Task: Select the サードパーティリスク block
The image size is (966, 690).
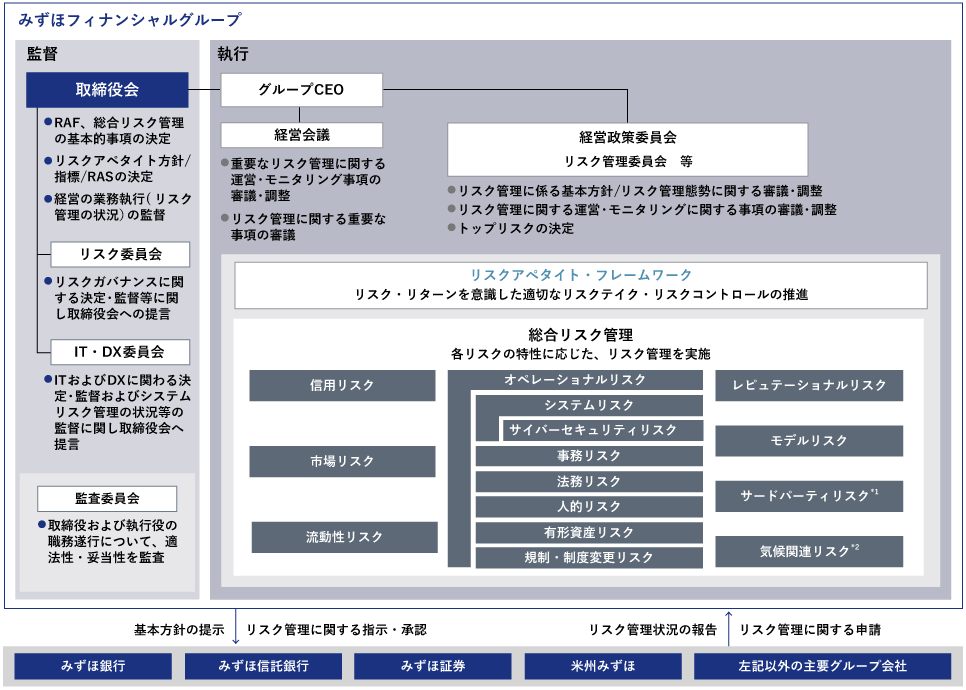Action: click(x=809, y=496)
